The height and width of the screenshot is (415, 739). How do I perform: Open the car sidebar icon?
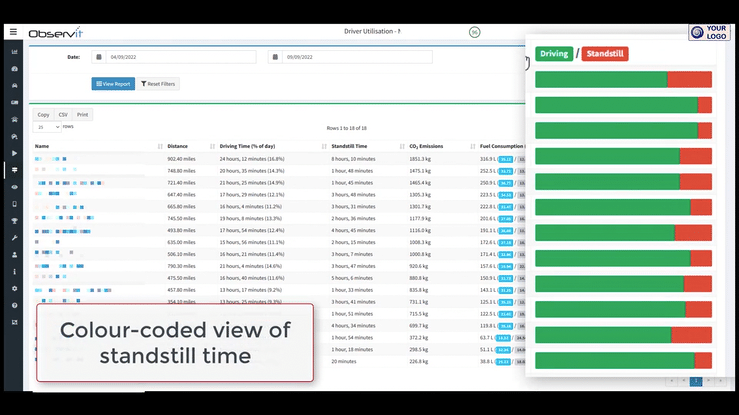15,86
